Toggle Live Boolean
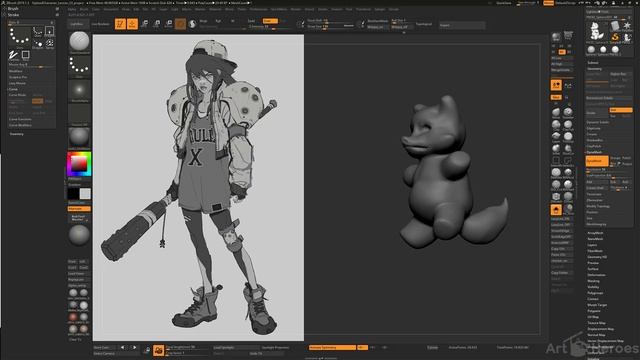 click(x=100, y=24)
